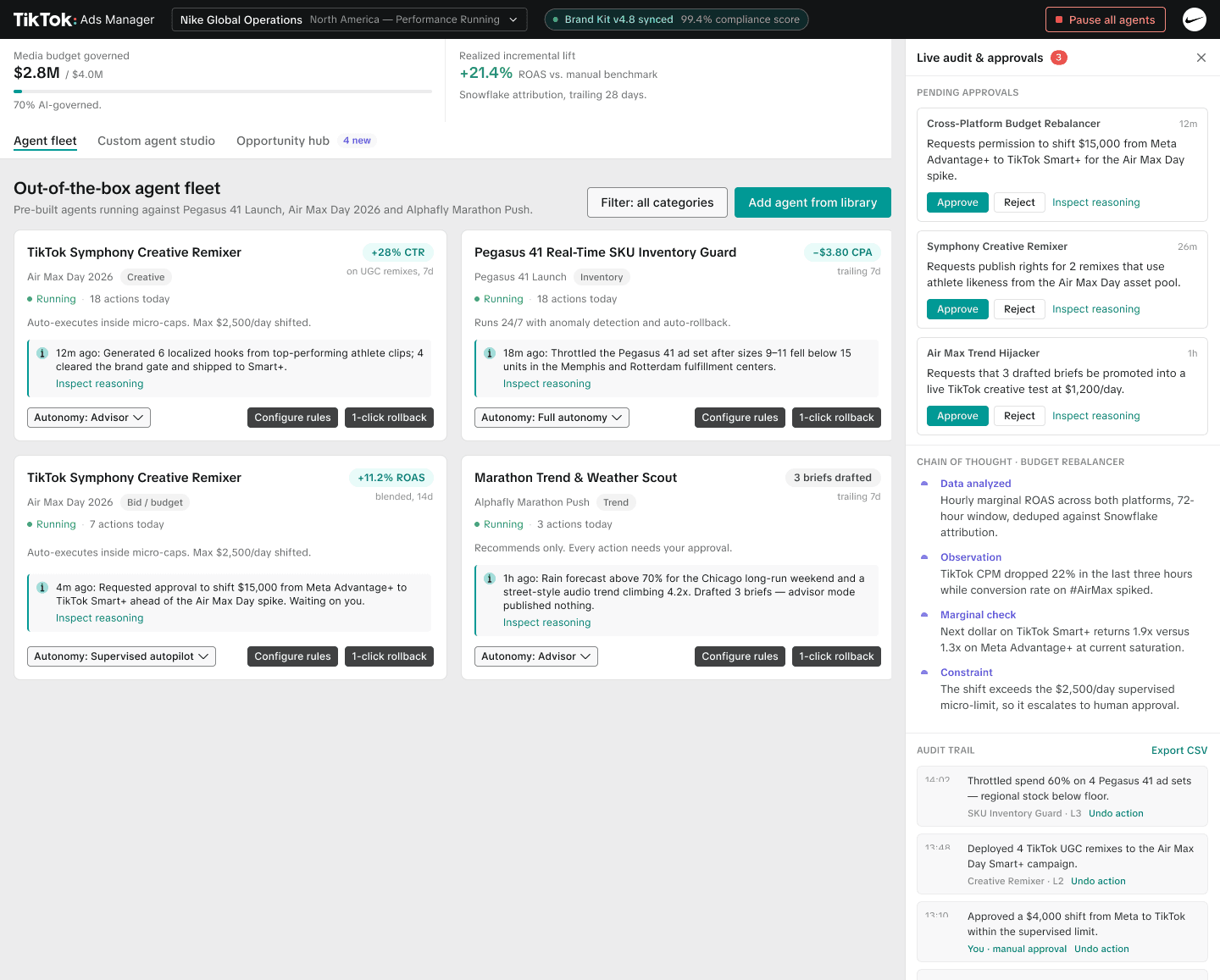Inspect reasoning for Air Max Trend Hijacker approval
The image size is (1220, 980).
pos(1095,416)
